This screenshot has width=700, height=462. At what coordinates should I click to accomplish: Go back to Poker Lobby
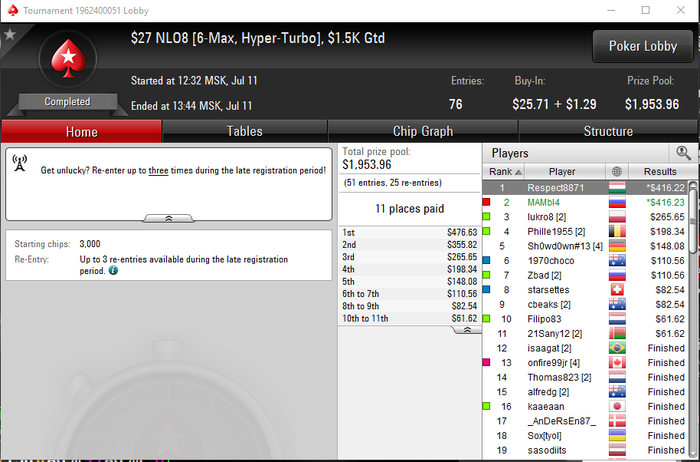pos(643,46)
